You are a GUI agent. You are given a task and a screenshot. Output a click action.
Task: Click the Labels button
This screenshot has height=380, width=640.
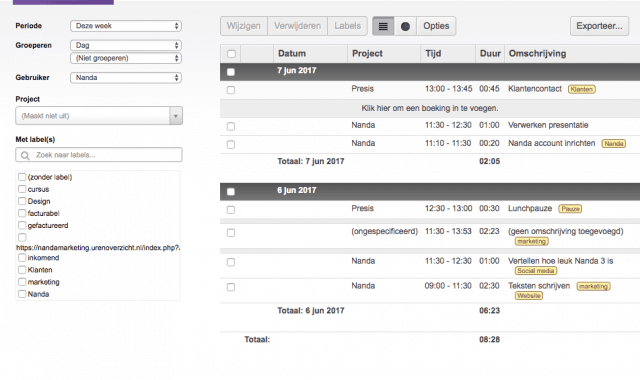point(347,26)
